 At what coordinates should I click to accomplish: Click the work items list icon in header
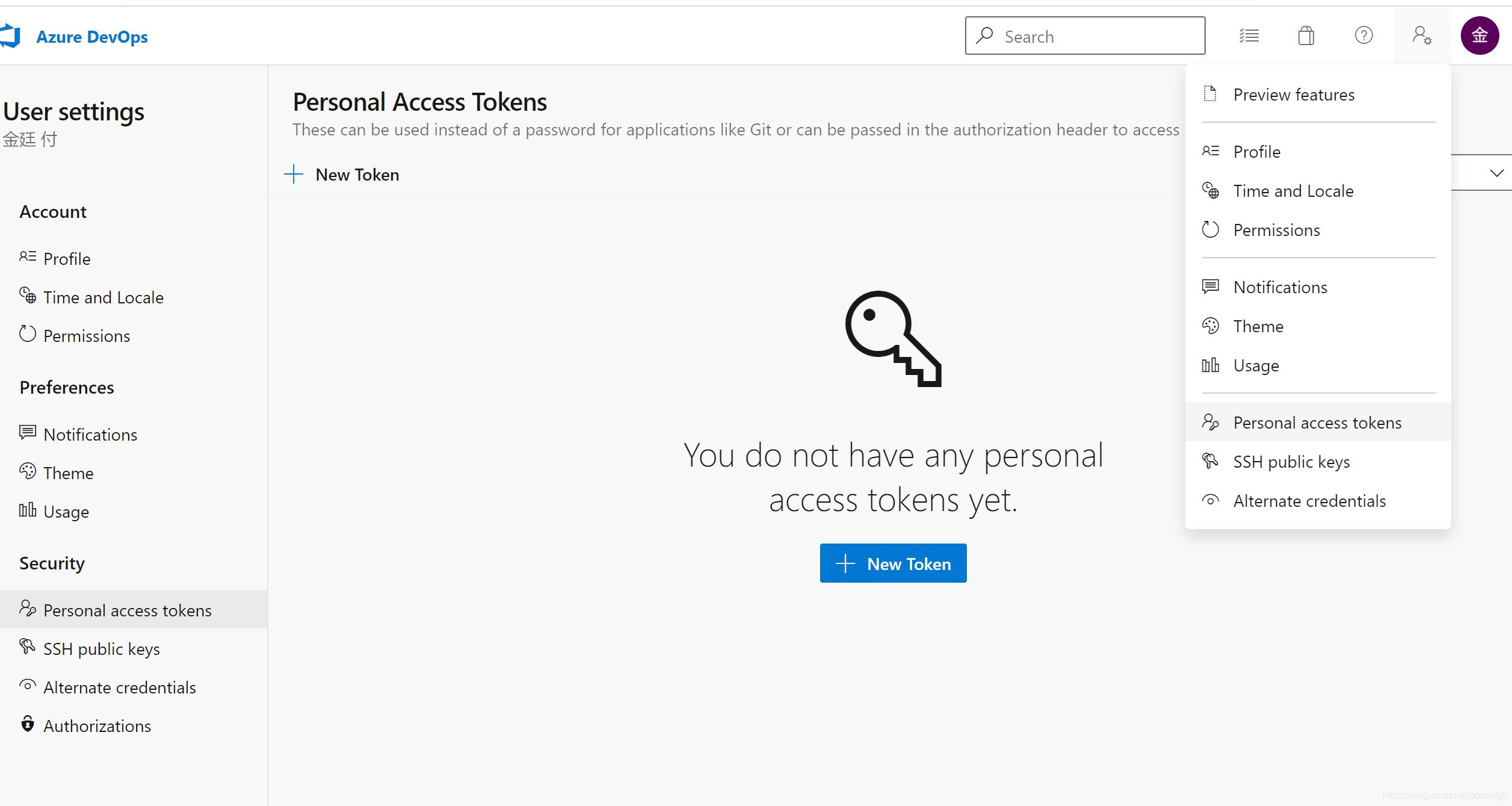coord(1249,36)
